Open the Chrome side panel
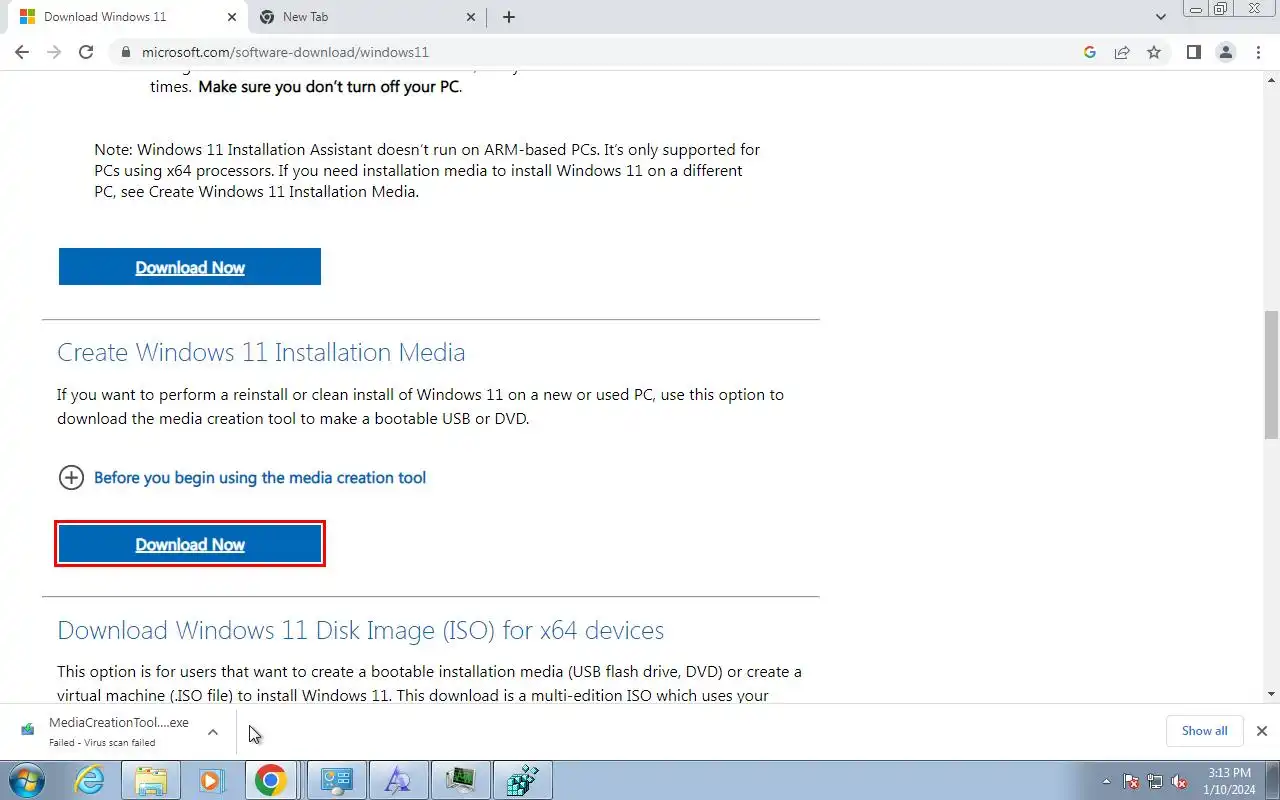Image resolution: width=1280 pixels, height=800 pixels. click(1193, 52)
